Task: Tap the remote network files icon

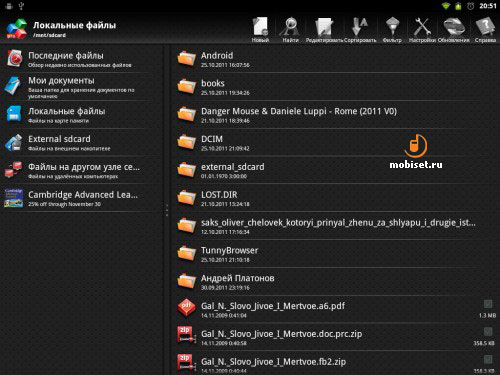Action: click(14, 170)
